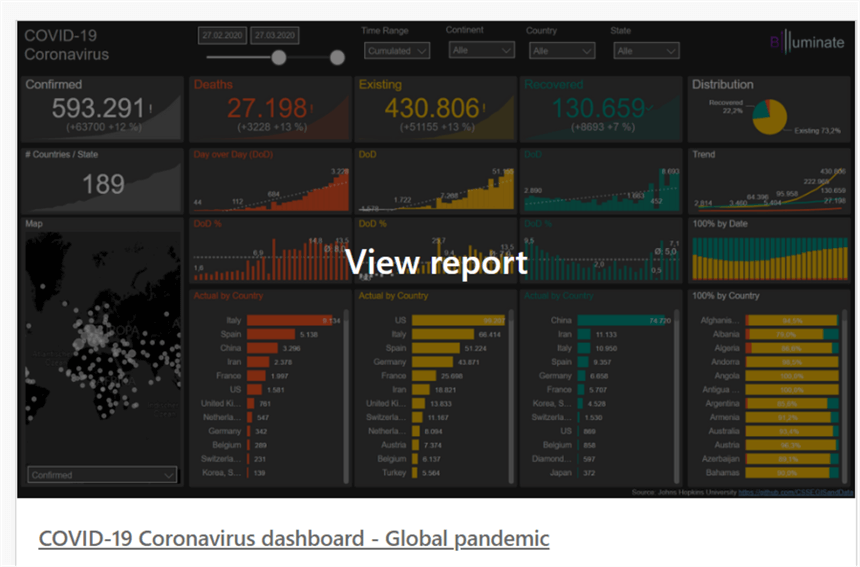Click the Spain 5.138 deaths bar
Image resolution: width=860 pixels, height=567 pixels.
(x=271, y=334)
